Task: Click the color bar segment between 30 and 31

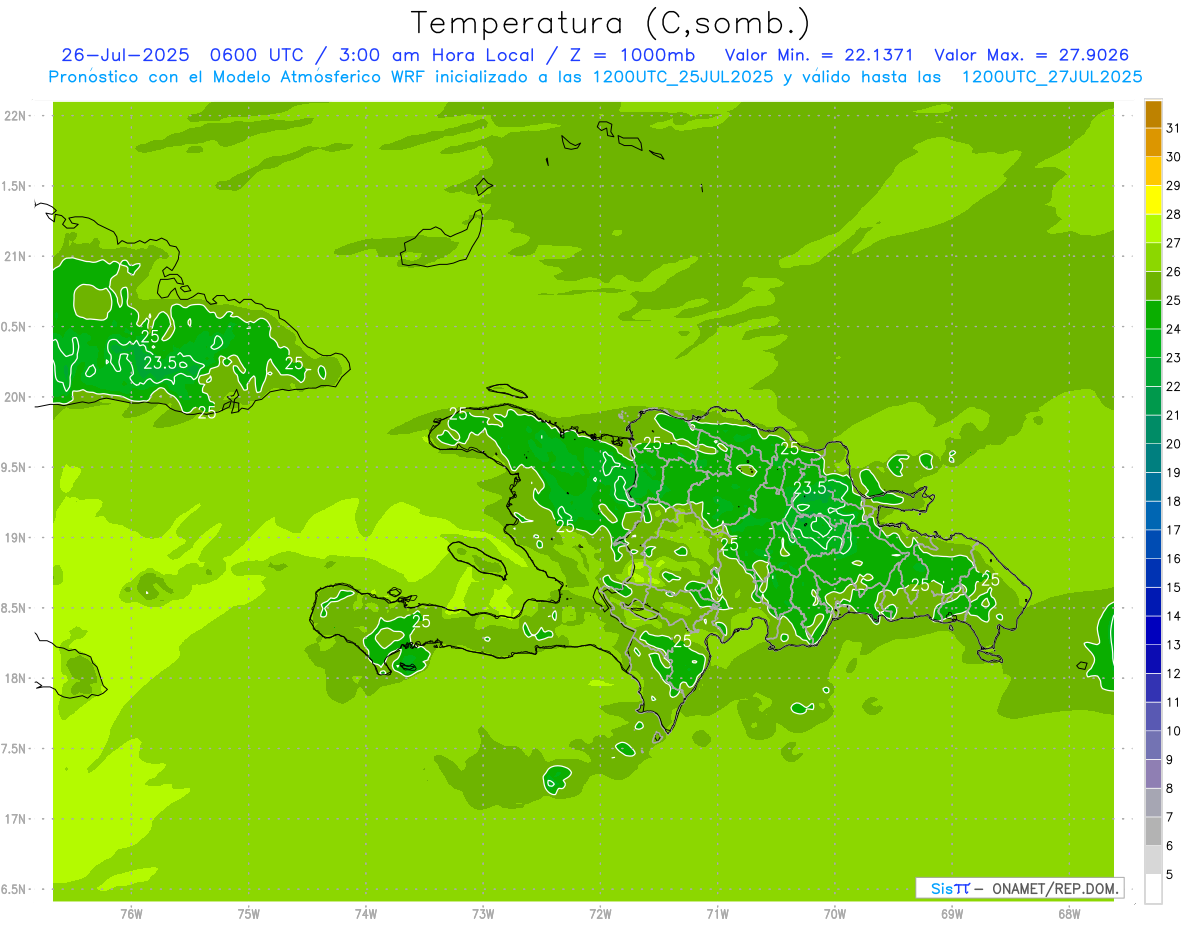Action: [x=1153, y=142]
